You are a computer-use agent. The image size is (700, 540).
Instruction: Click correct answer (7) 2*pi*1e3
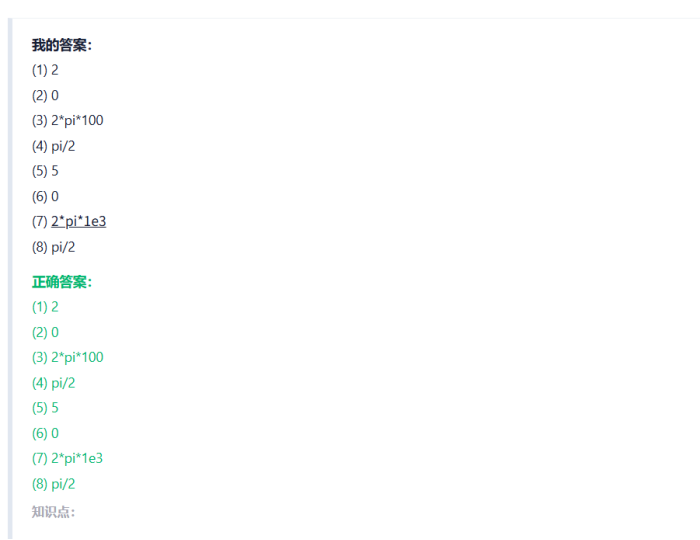(67, 458)
